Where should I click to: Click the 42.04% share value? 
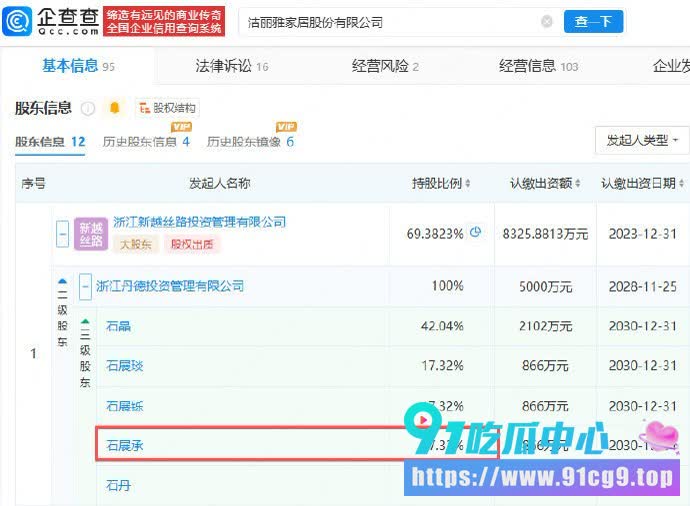442,326
